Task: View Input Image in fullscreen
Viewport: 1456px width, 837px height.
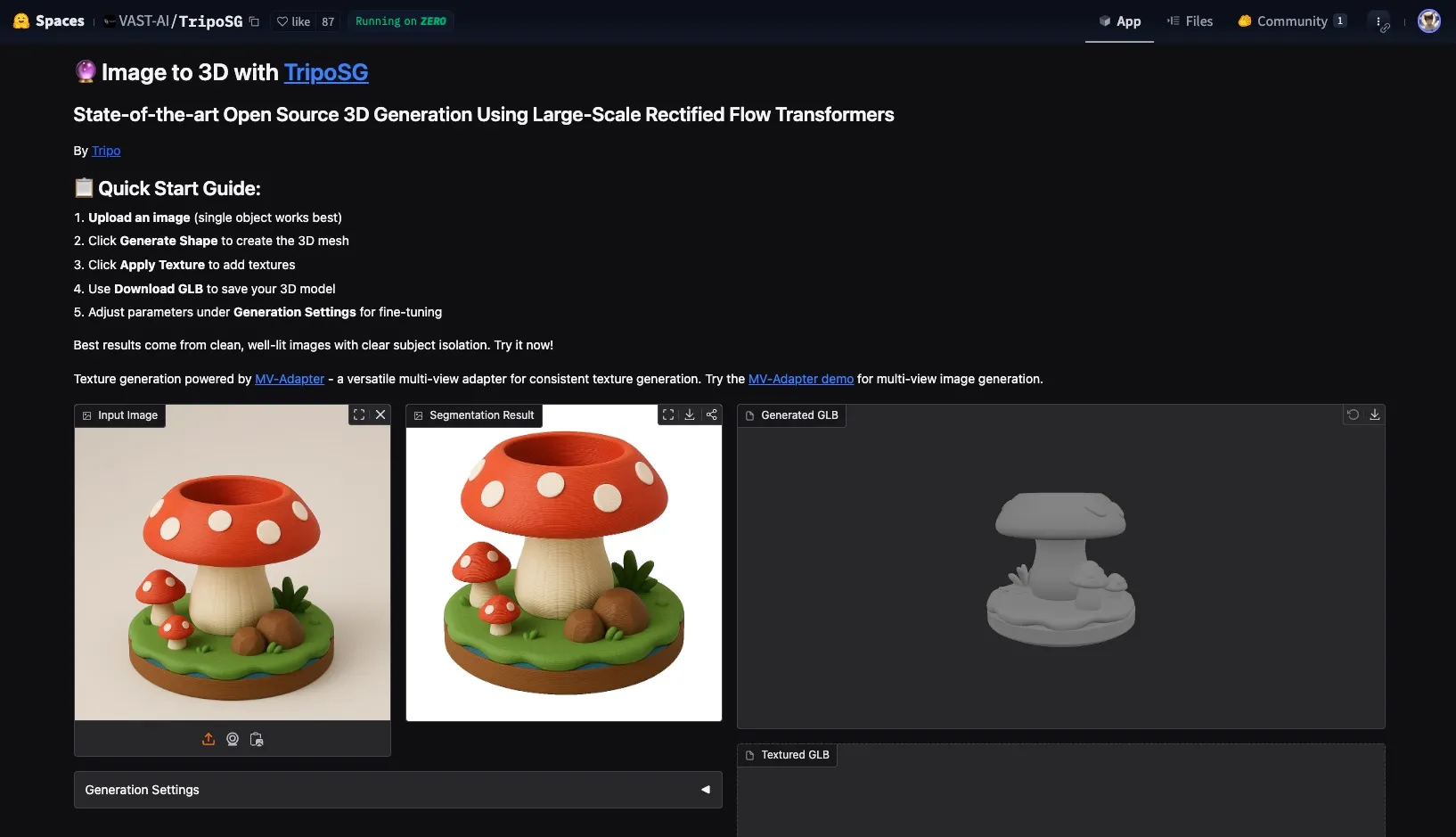Action: (x=359, y=414)
